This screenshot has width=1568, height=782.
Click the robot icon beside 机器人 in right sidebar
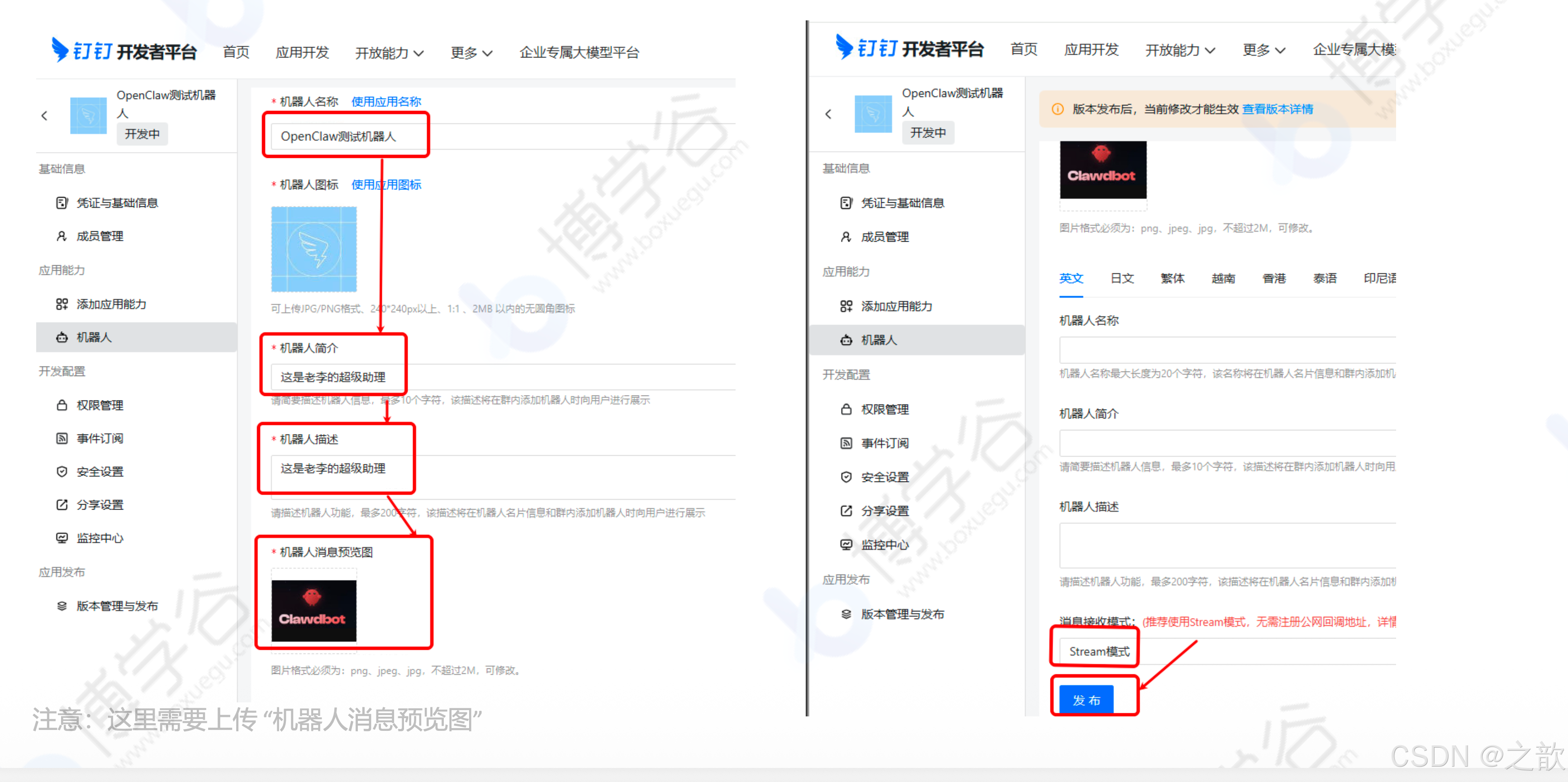846,340
